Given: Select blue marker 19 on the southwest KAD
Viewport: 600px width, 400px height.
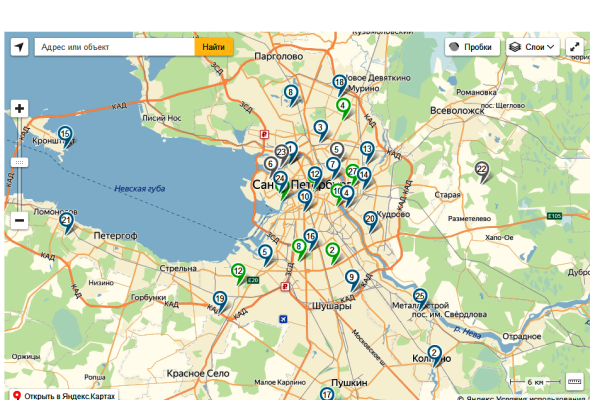Looking at the screenshot, I should pyautogui.click(x=220, y=301).
